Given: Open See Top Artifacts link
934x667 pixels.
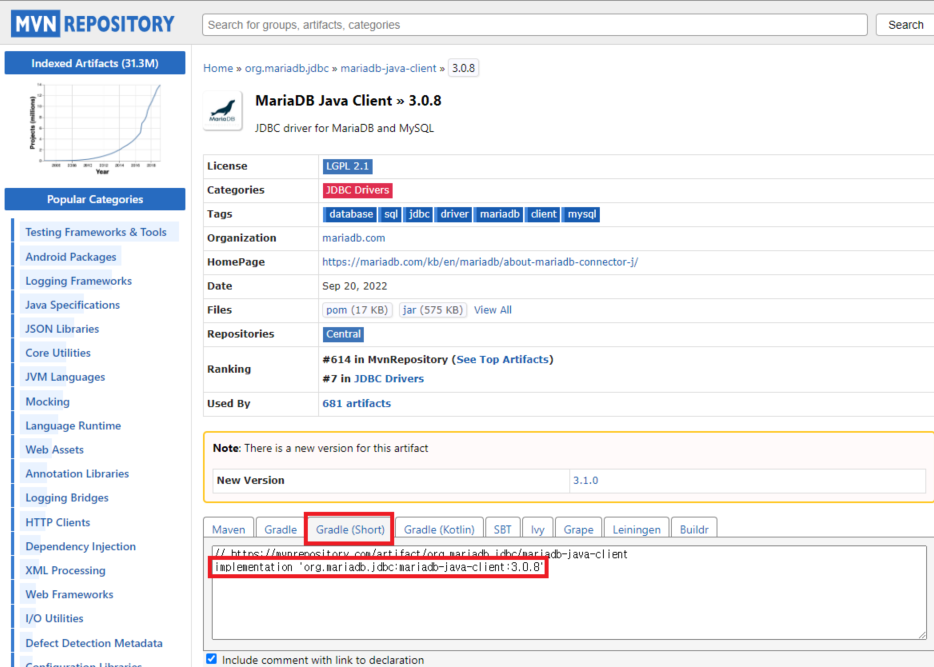Looking at the screenshot, I should (502, 360).
